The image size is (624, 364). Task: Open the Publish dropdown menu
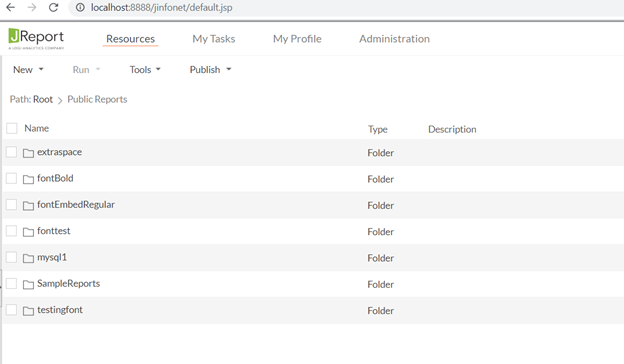coord(210,70)
